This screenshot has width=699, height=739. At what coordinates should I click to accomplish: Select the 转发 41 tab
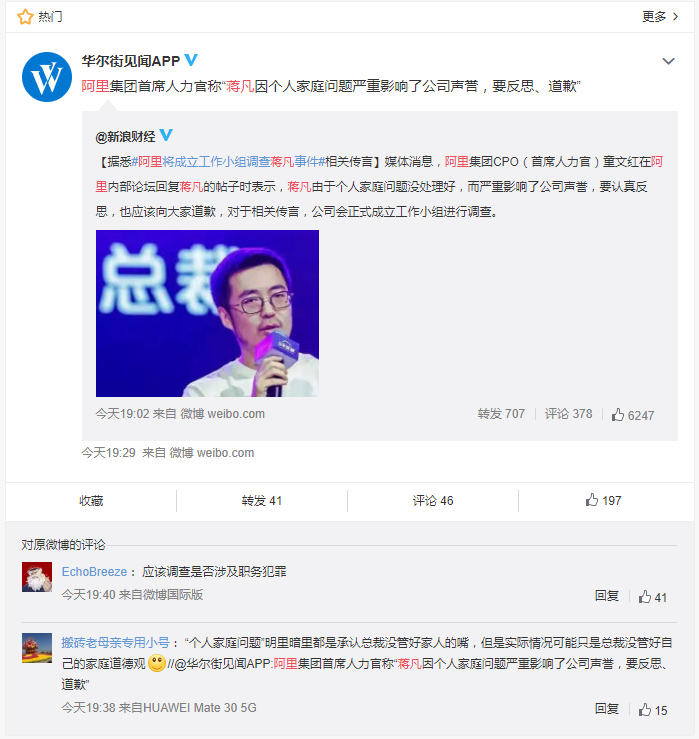pyautogui.click(x=262, y=501)
